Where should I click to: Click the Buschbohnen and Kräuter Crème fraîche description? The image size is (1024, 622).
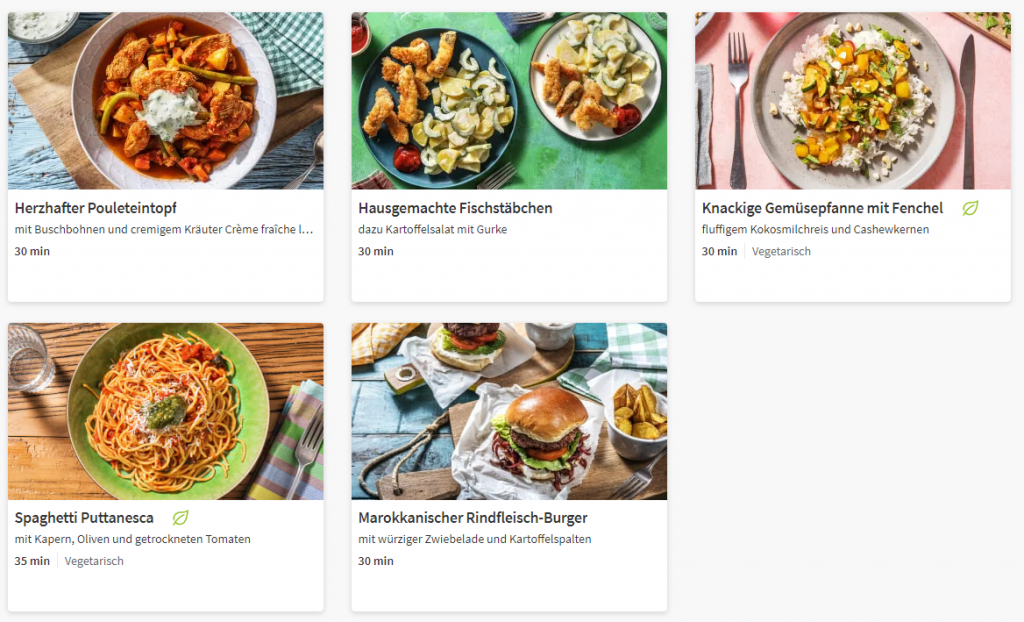[164, 230]
